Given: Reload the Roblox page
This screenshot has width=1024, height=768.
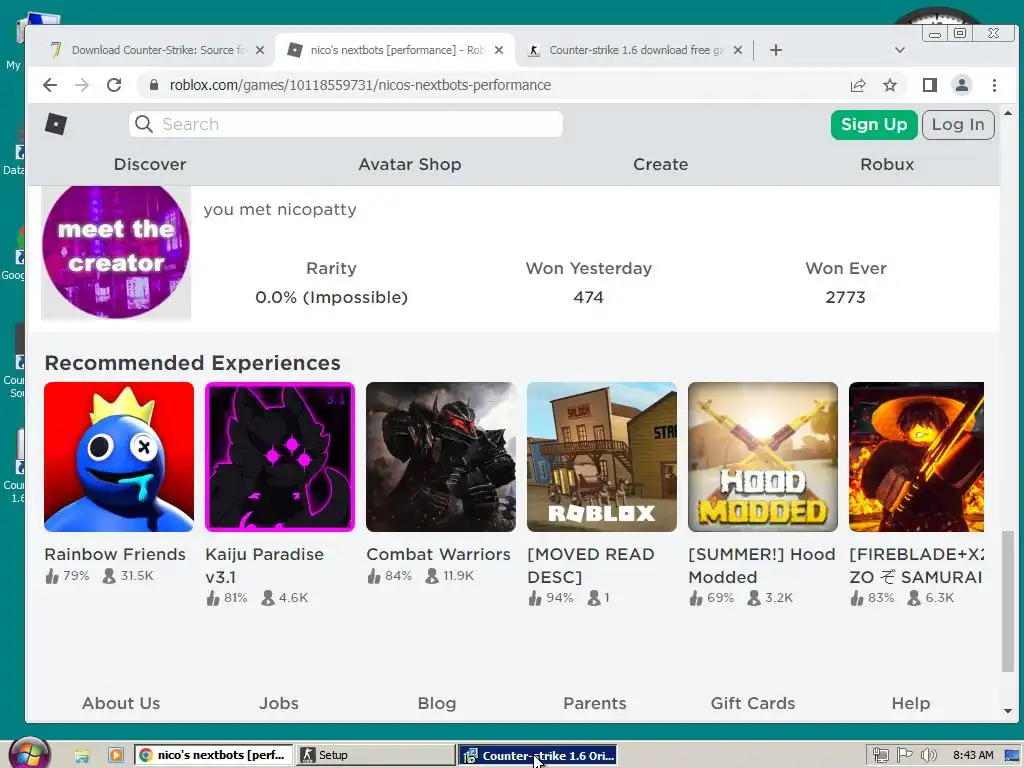Looking at the screenshot, I should click(114, 85).
